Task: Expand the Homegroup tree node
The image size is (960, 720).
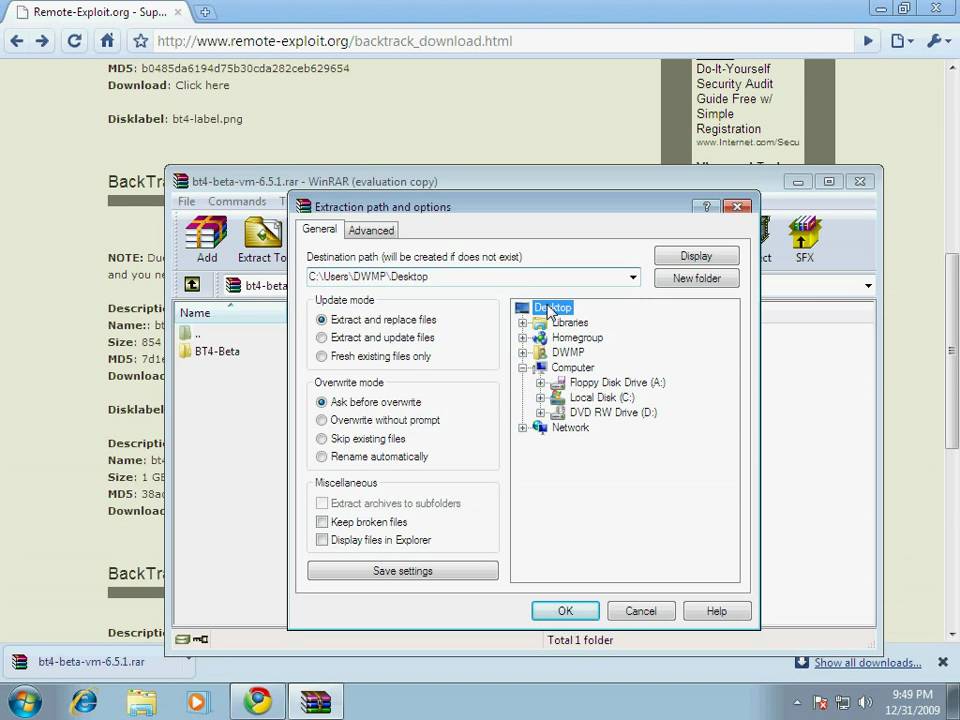Action: click(x=522, y=337)
